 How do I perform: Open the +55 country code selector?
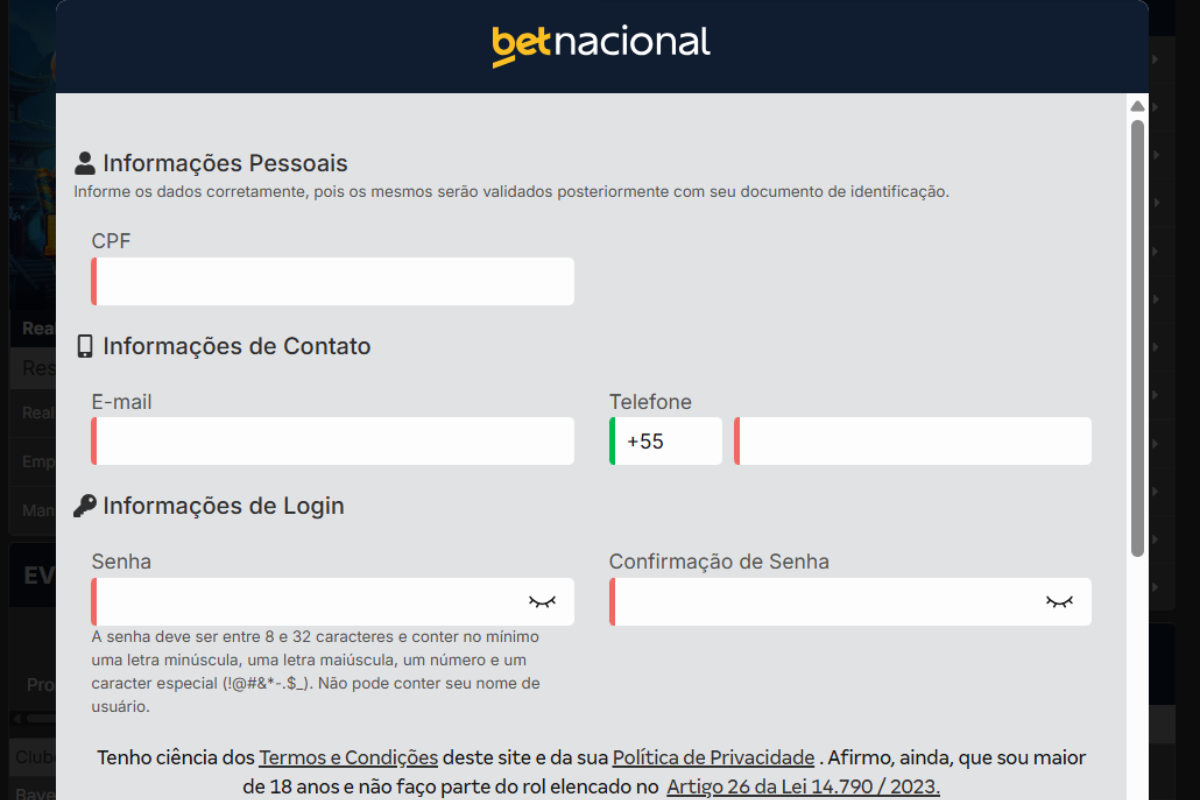664,441
